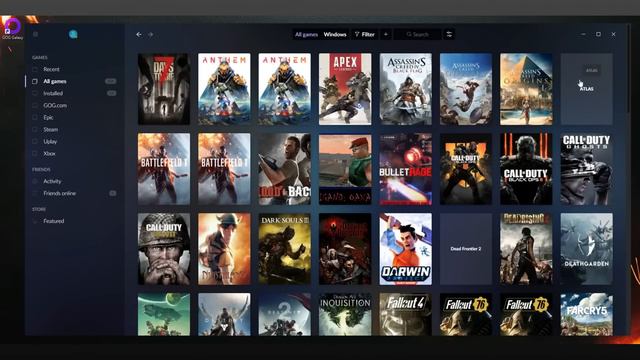Viewport: 640px width, 360px height.
Task: Open the Call of Duty WWII cover
Action: coord(164,249)
